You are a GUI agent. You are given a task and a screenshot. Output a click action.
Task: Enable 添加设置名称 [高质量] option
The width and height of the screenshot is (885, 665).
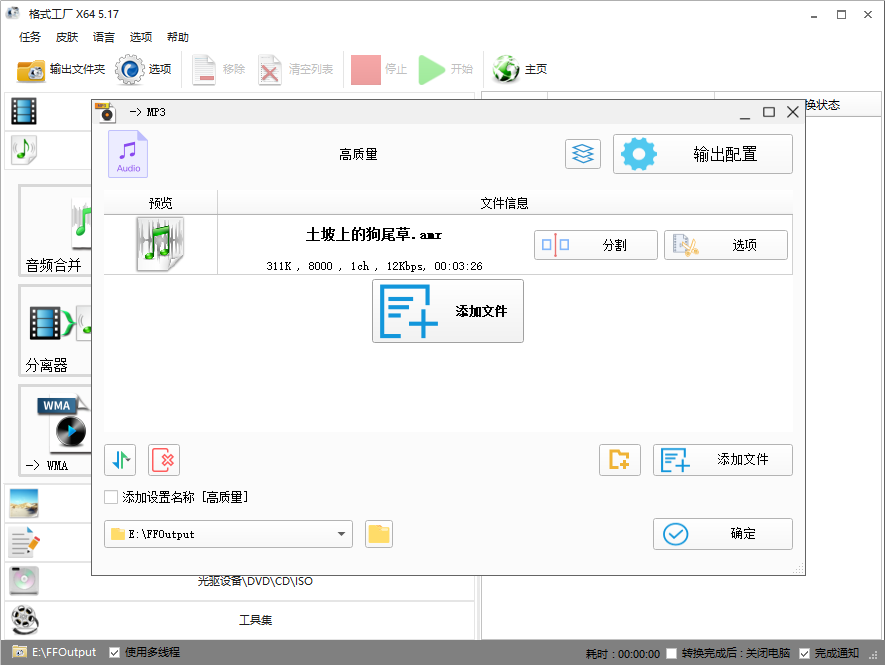110,496
